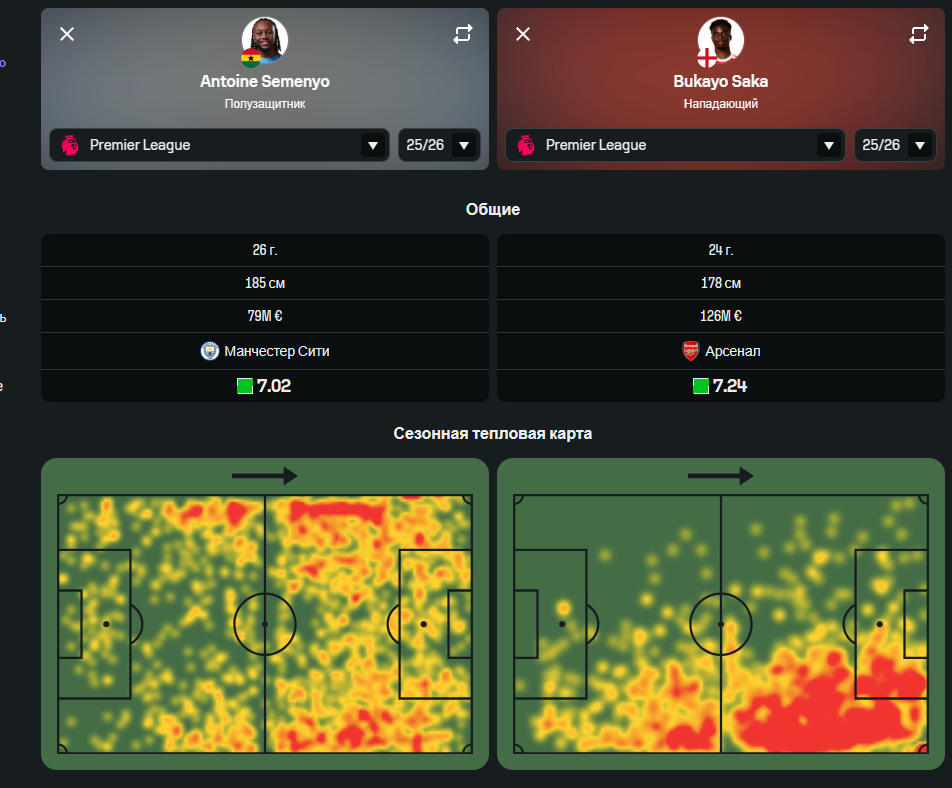Click Semenyo's position label Полузащитник

(265, 104)
